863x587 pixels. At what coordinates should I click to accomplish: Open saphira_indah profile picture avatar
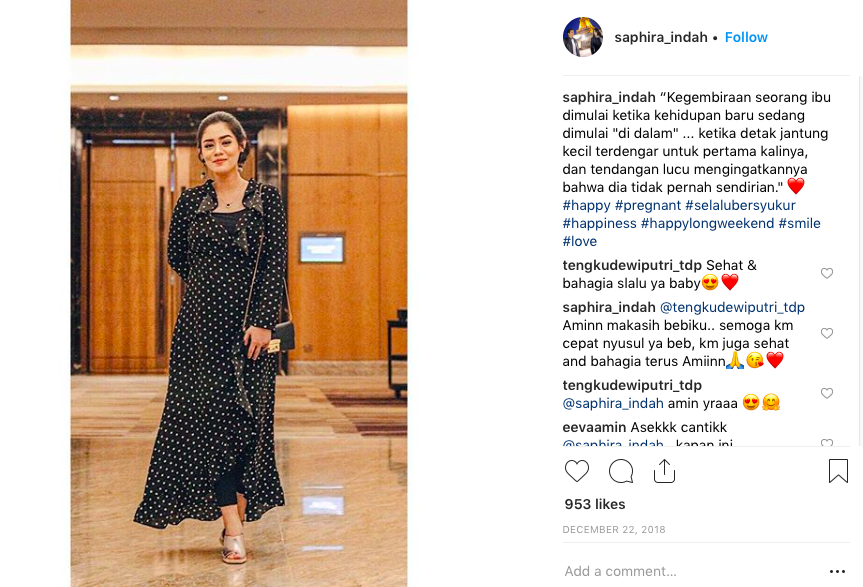coord(583,37)
